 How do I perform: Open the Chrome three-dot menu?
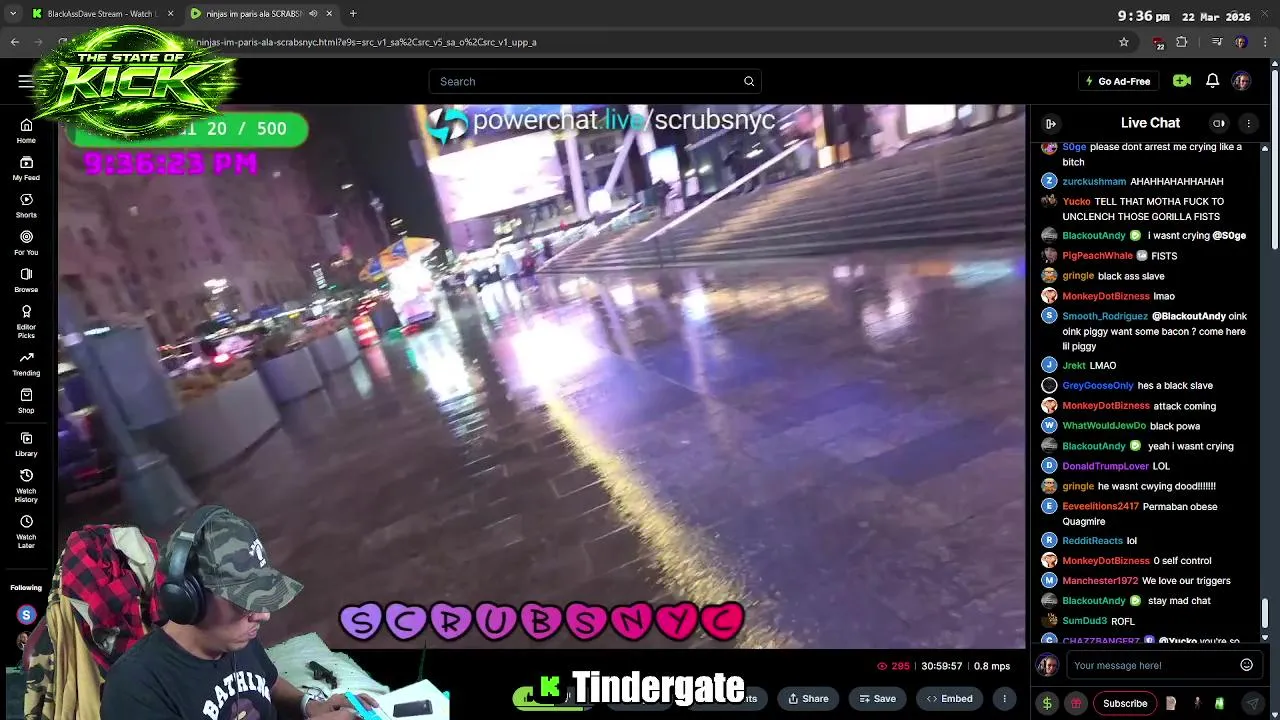1265,42
